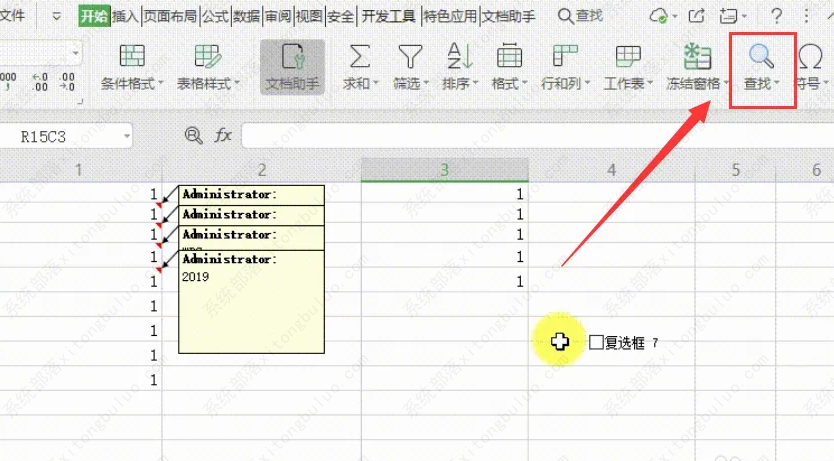This screenshot has width=834, height=461.
Task: Click the Filter (筛选) funnel icon
Action: pos(409,56)
